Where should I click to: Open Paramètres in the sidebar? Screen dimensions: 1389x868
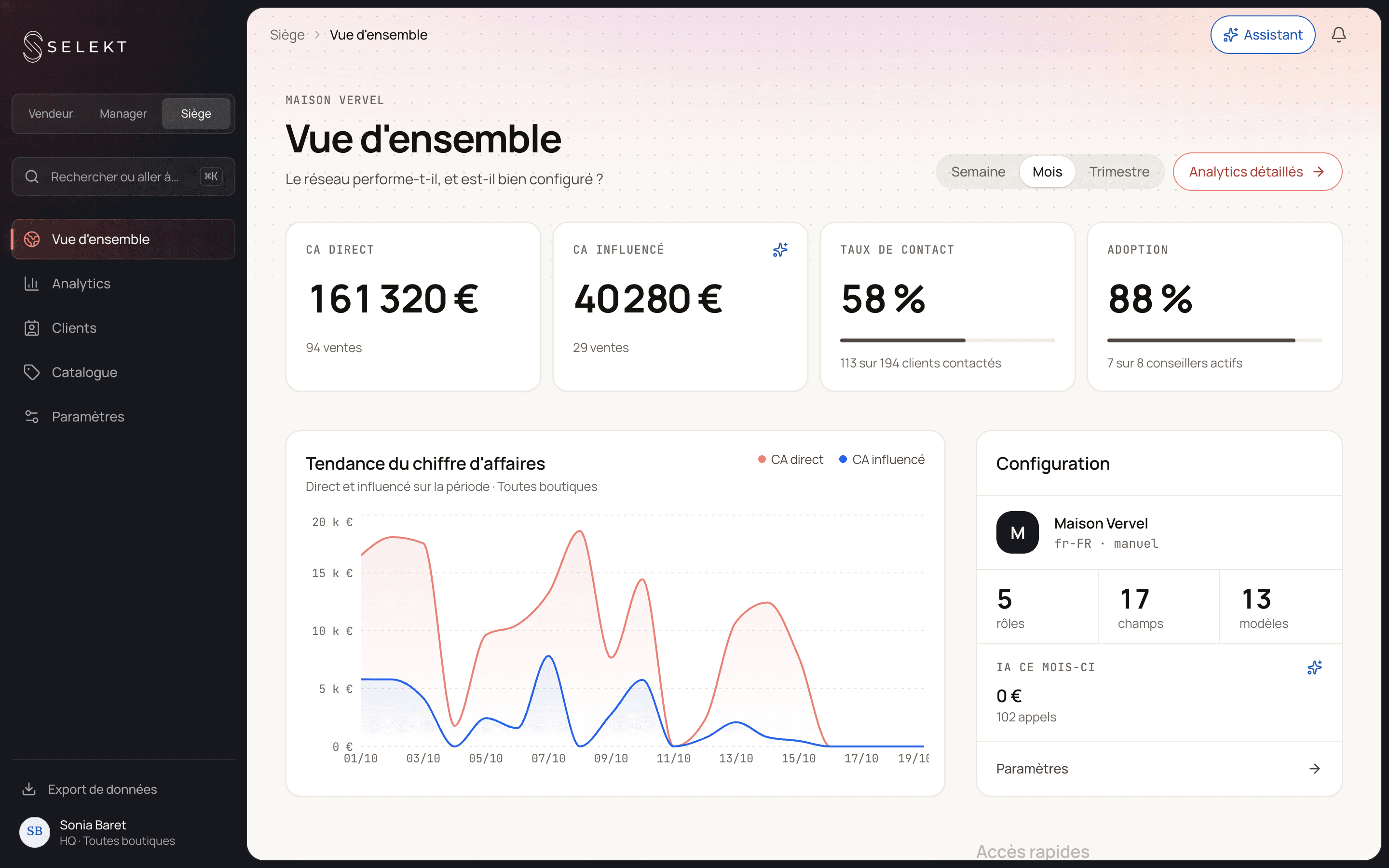(x=123, y=417)
